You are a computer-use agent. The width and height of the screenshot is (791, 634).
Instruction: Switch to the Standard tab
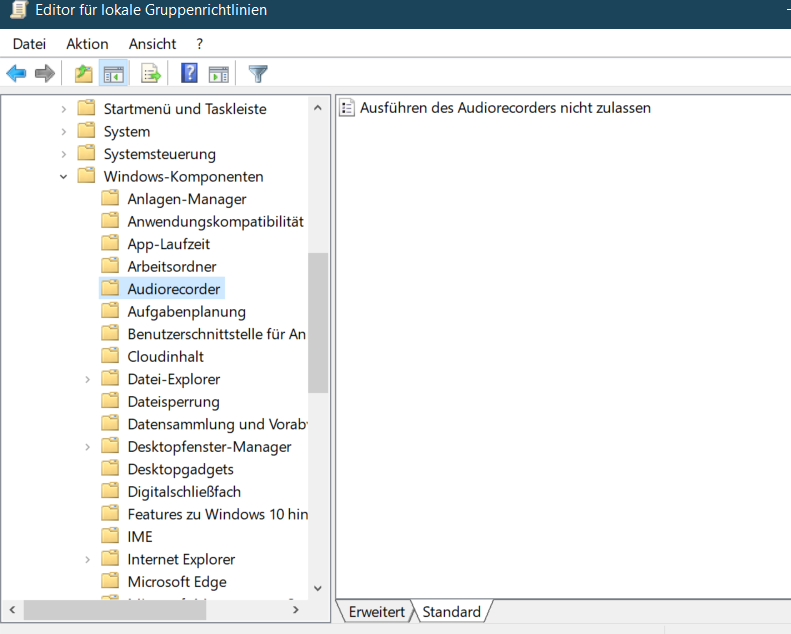point(451,612)
